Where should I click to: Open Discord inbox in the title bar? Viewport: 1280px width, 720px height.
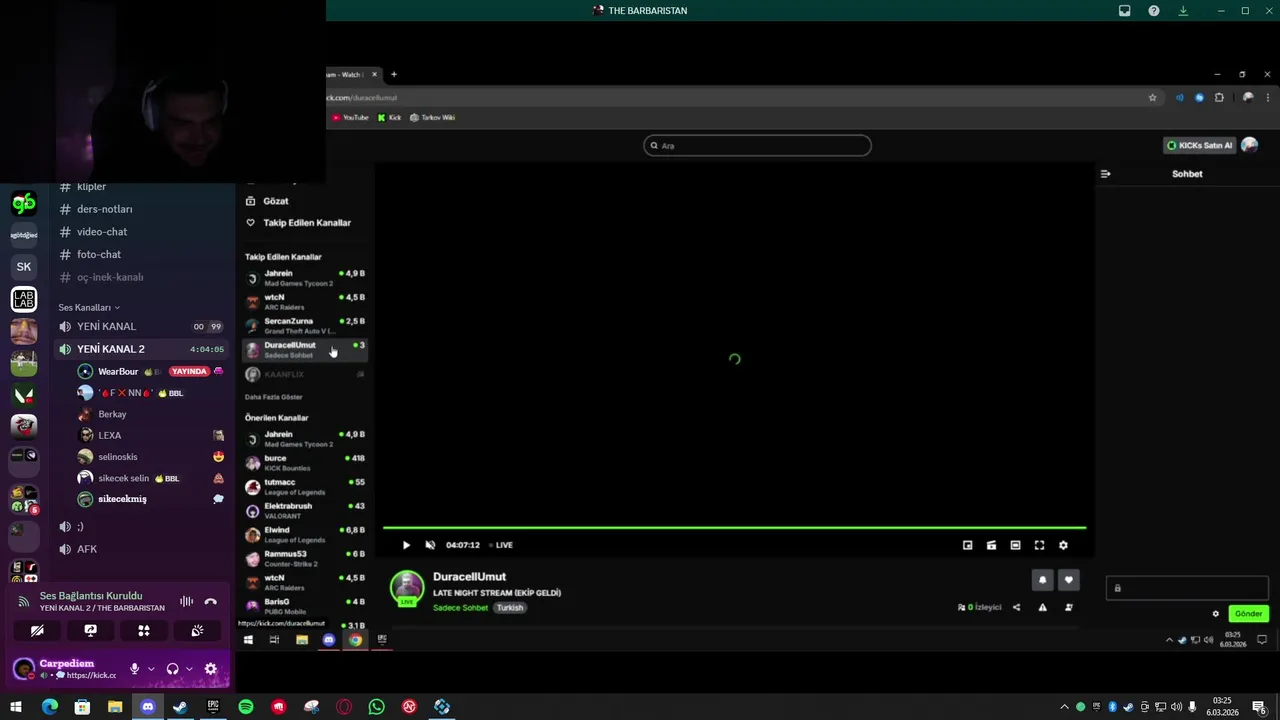pyautogui.click(x=1125, y=11)
